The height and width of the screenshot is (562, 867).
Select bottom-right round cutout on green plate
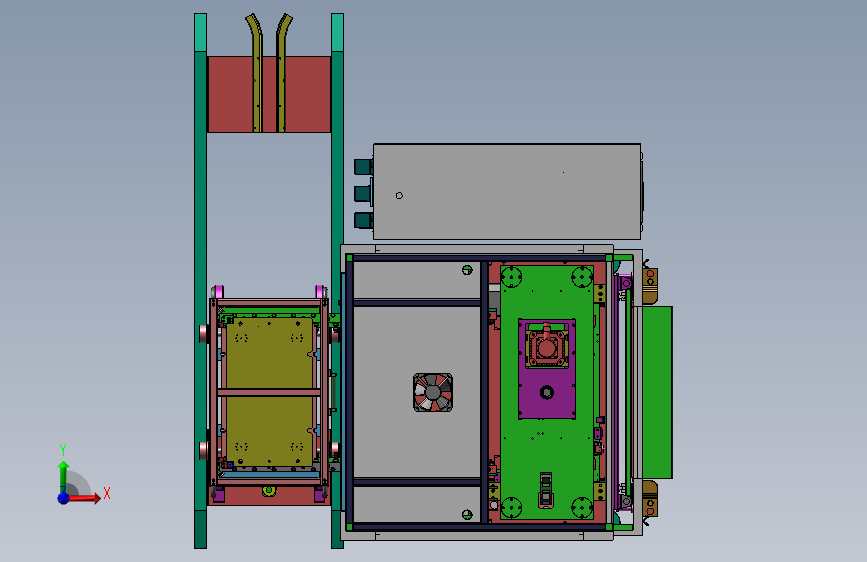(x=582, y=507)
